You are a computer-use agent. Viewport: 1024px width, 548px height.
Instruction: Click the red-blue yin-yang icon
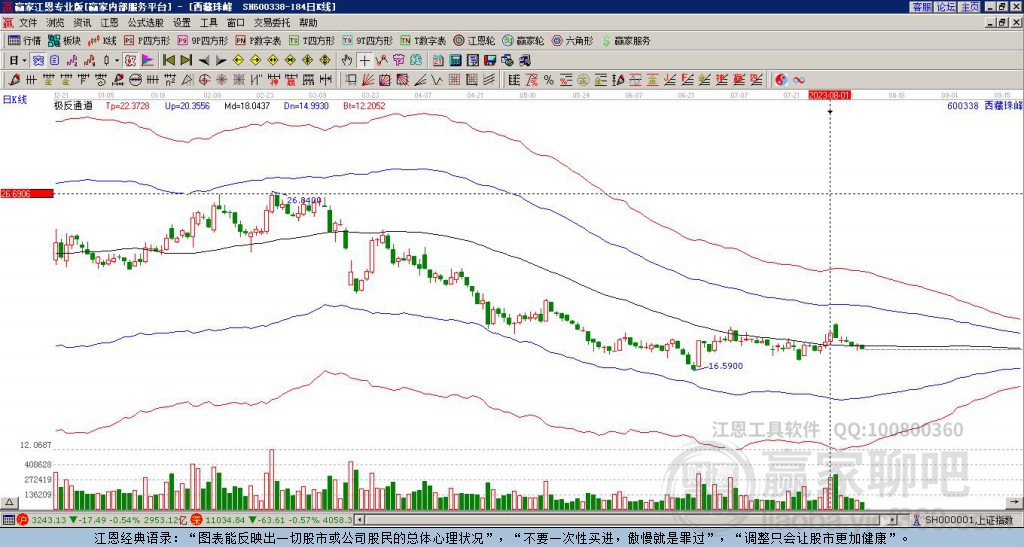[x=781, y=80]
